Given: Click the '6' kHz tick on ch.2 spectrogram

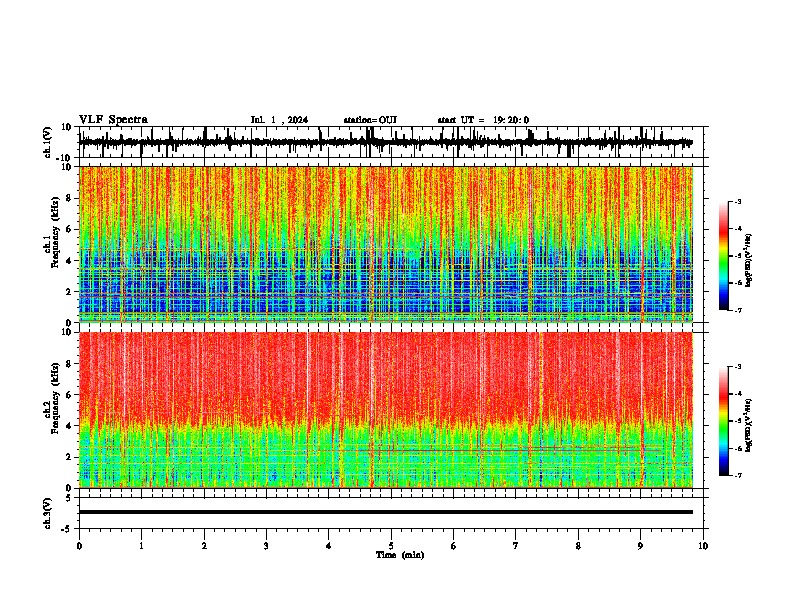Looking at the screenshot, I should pyautogui.click(x=70, y=395).
